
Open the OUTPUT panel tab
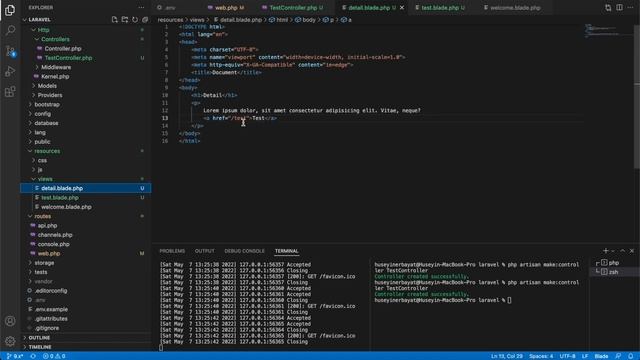point(204,251)
